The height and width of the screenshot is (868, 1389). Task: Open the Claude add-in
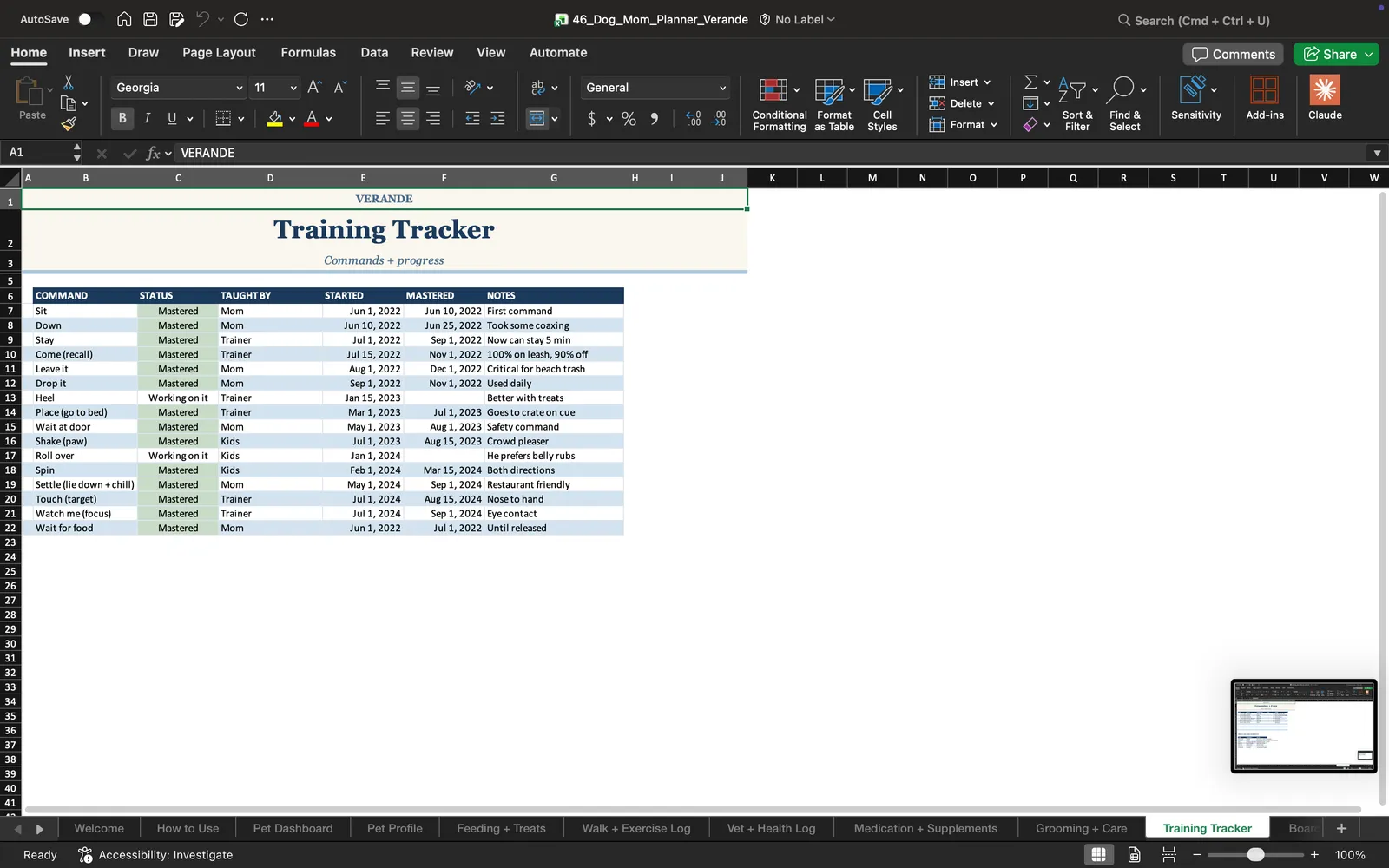click(1325, 98)
